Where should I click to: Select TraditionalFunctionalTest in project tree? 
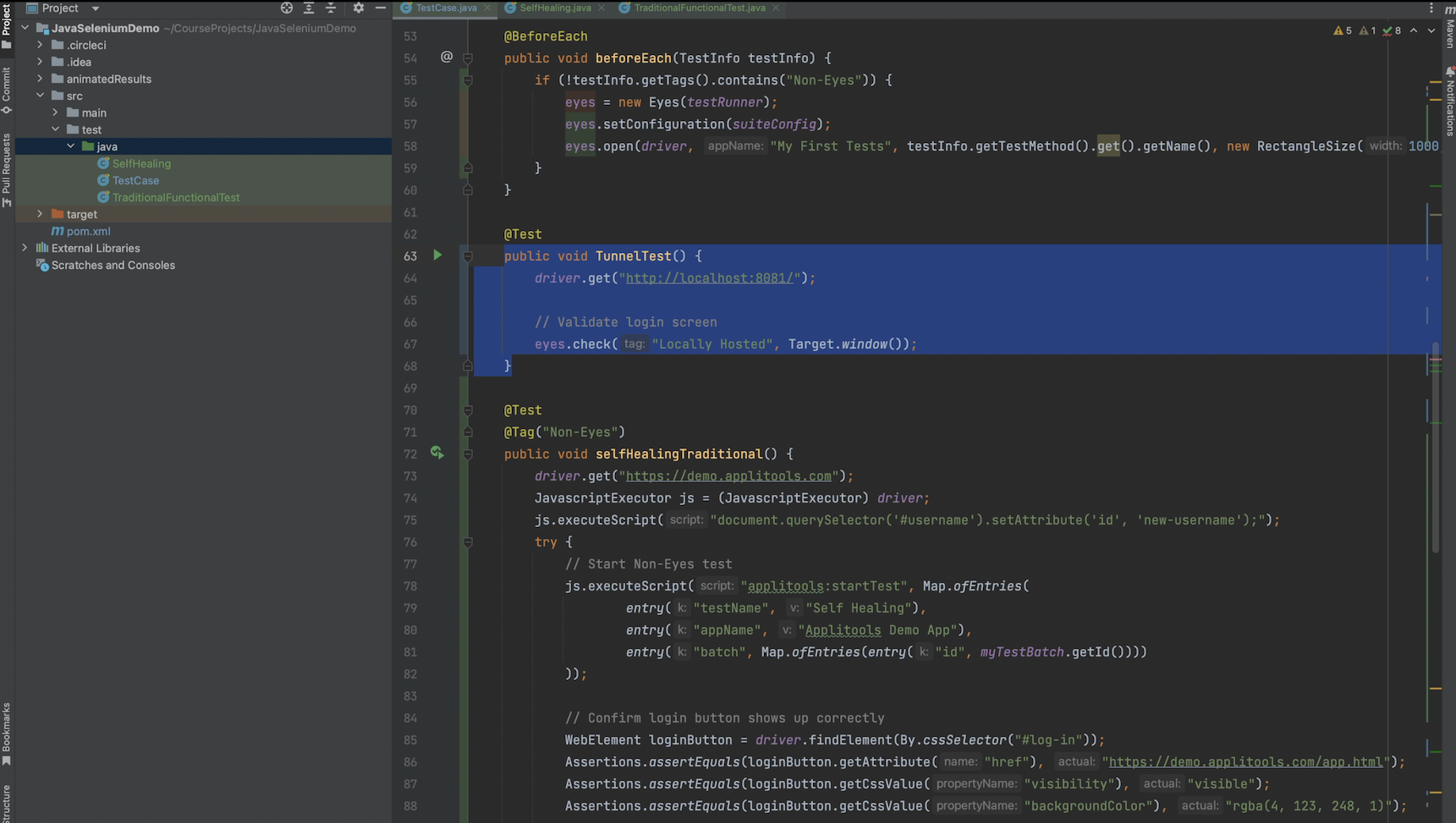(176, 197)
